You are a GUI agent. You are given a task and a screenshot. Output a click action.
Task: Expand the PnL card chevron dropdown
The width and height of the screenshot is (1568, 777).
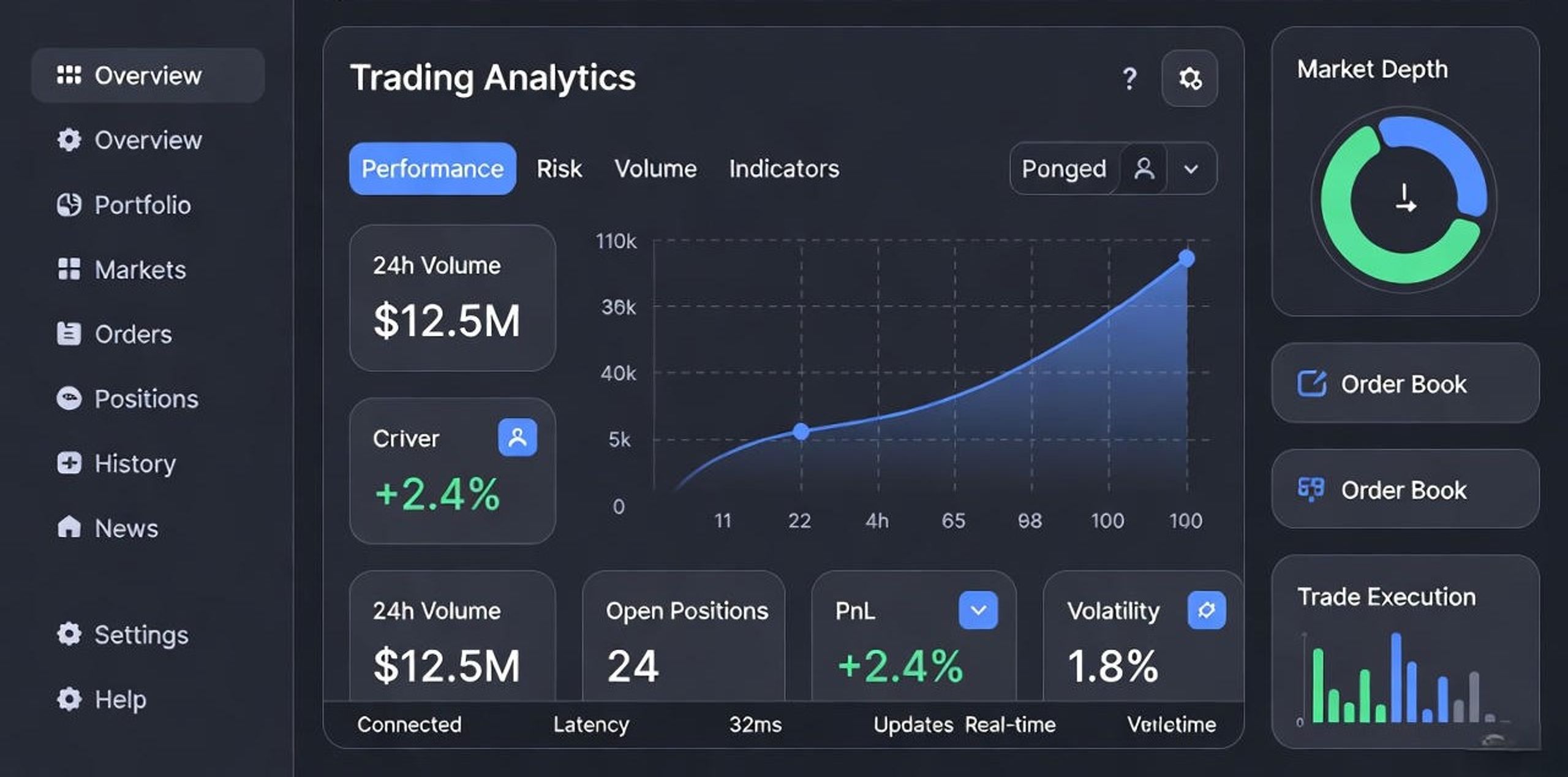coord(978,610)
